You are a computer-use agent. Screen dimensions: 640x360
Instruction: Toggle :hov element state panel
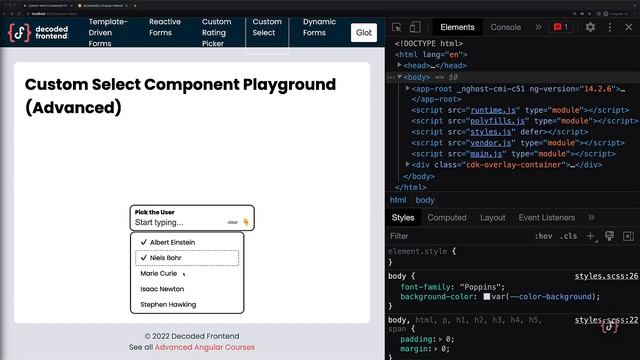pyautogui.click(x=543, y=236)
